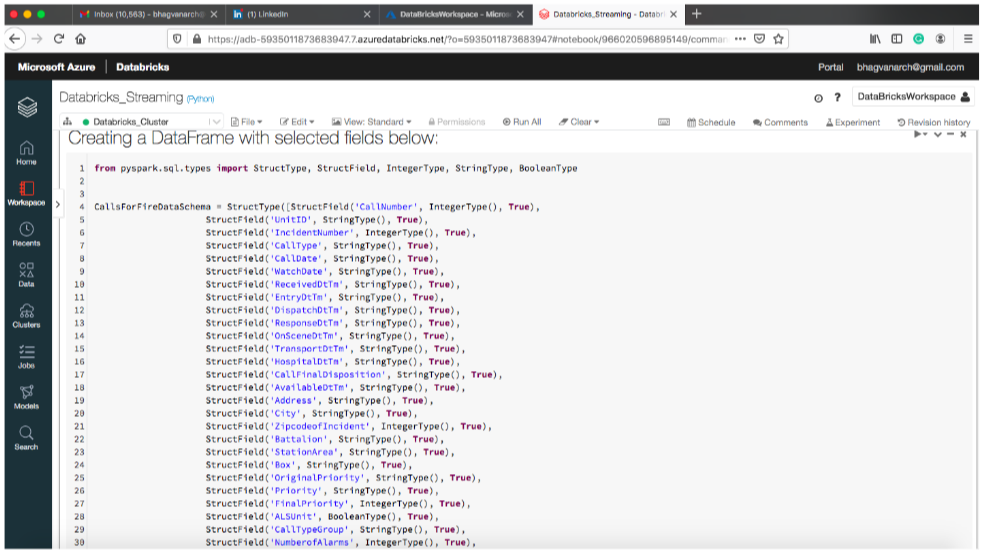Toggle the Firefox sidebar view icon

pos(897,39)
